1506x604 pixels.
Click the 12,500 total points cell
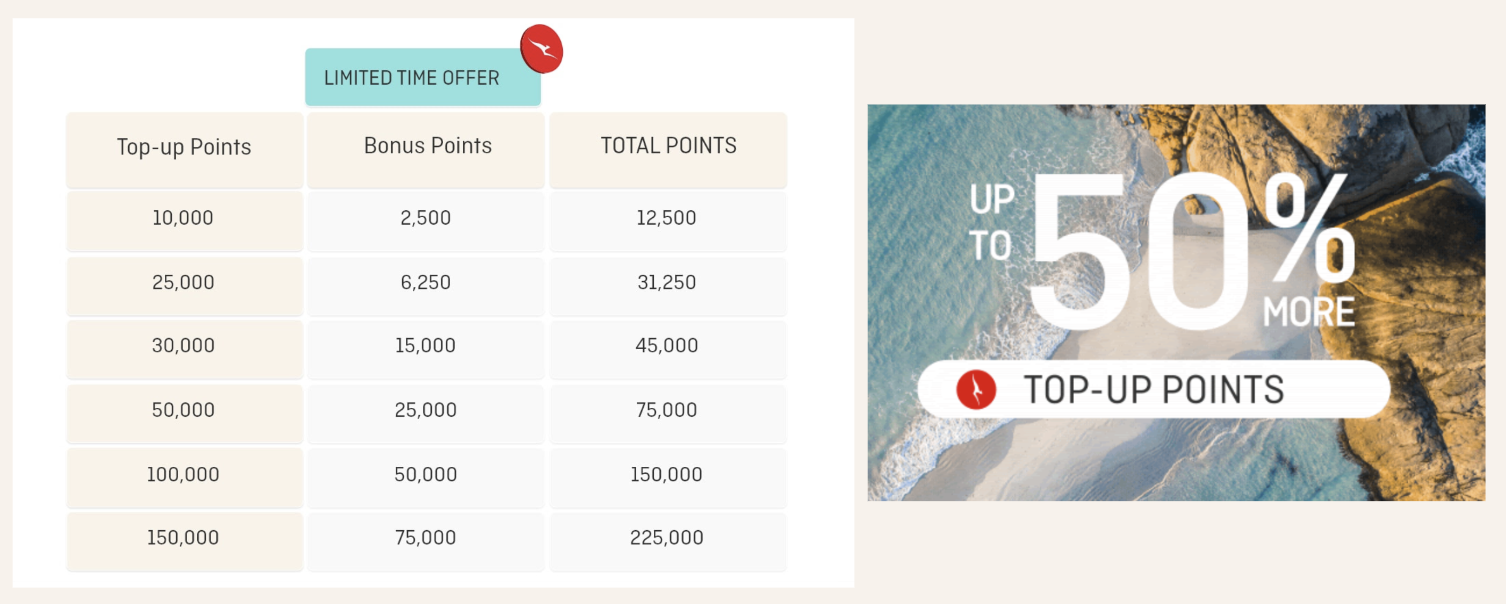pos(668,219)
